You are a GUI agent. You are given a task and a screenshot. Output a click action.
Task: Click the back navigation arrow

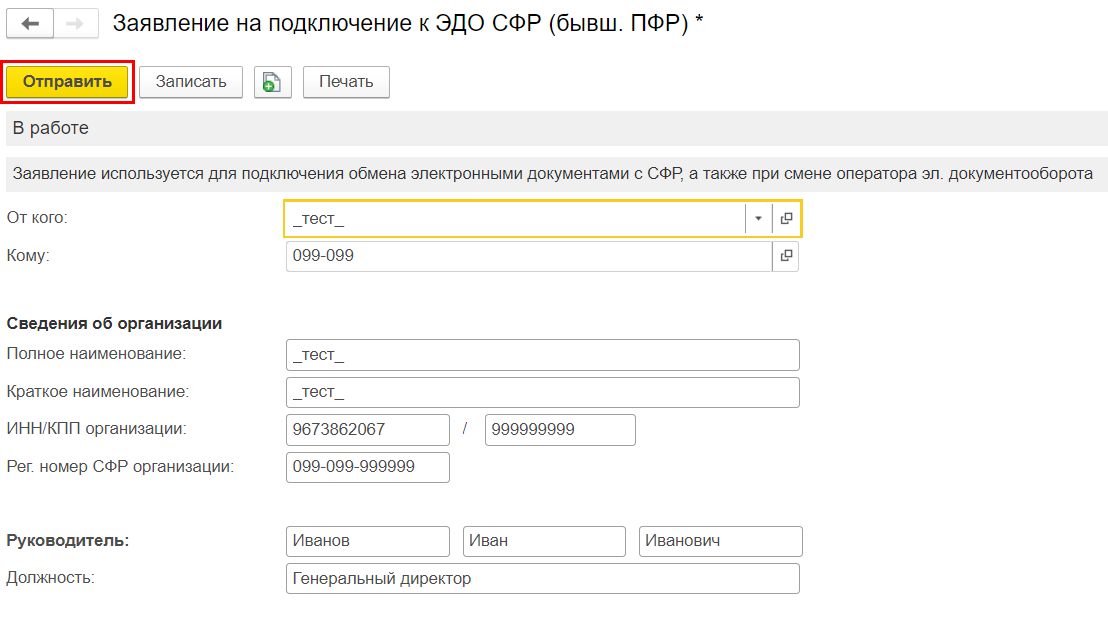[30, 24]
